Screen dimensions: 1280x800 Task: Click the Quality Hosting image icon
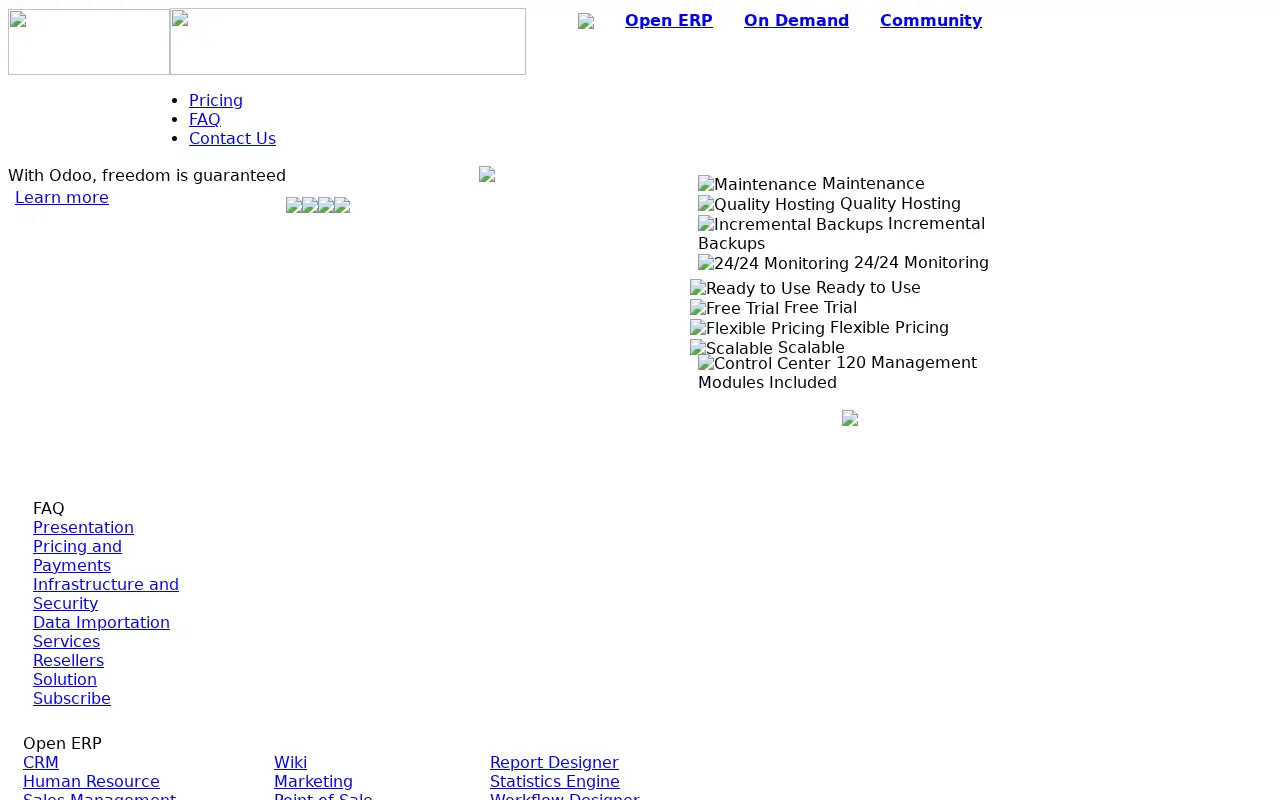click(766, 204)
